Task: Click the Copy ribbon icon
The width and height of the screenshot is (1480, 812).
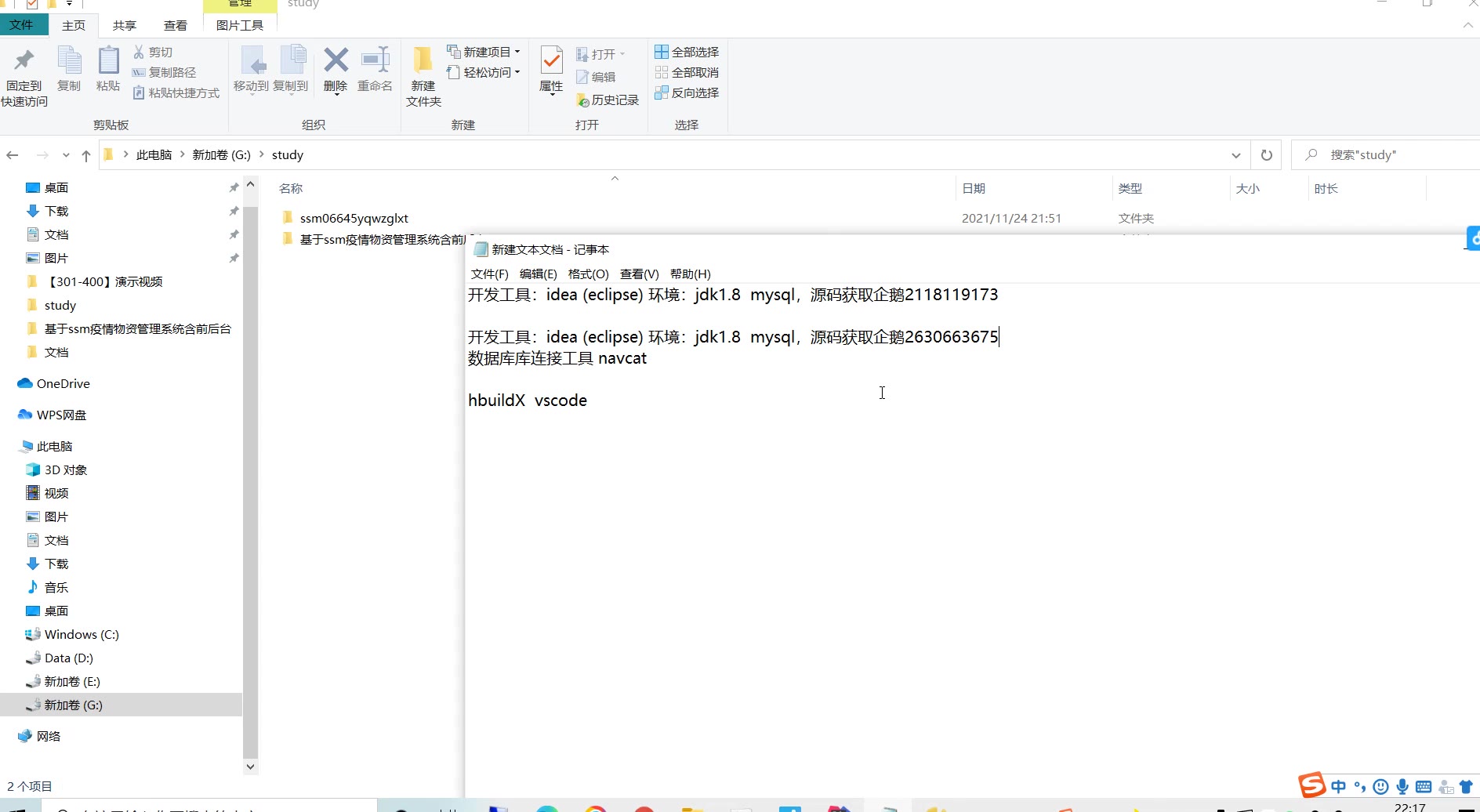Action: [x=69, y=69]
